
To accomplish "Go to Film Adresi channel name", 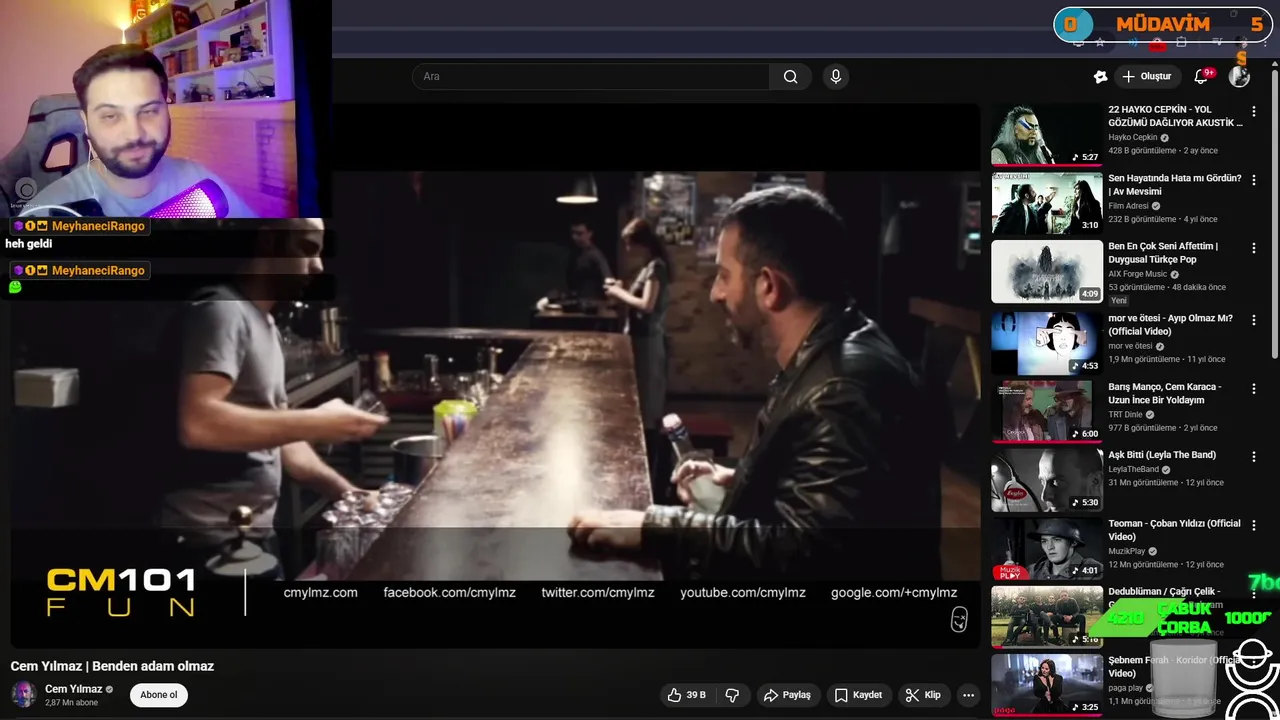I will pyautogui.click(x=1128, y=206).
